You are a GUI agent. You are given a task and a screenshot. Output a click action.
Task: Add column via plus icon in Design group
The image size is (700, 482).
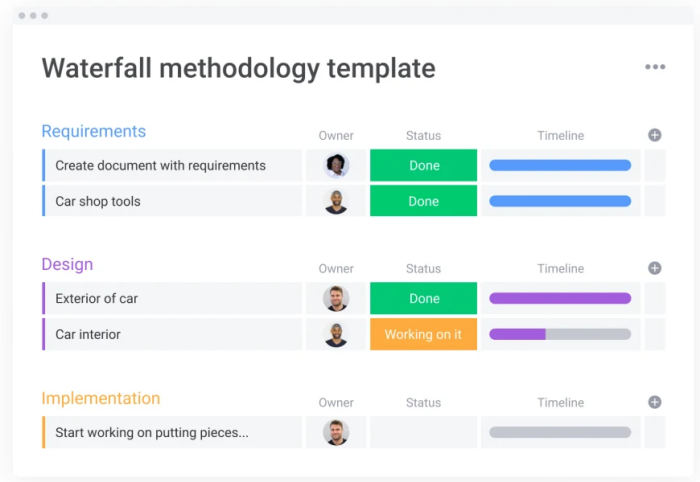tap(654, 268)
